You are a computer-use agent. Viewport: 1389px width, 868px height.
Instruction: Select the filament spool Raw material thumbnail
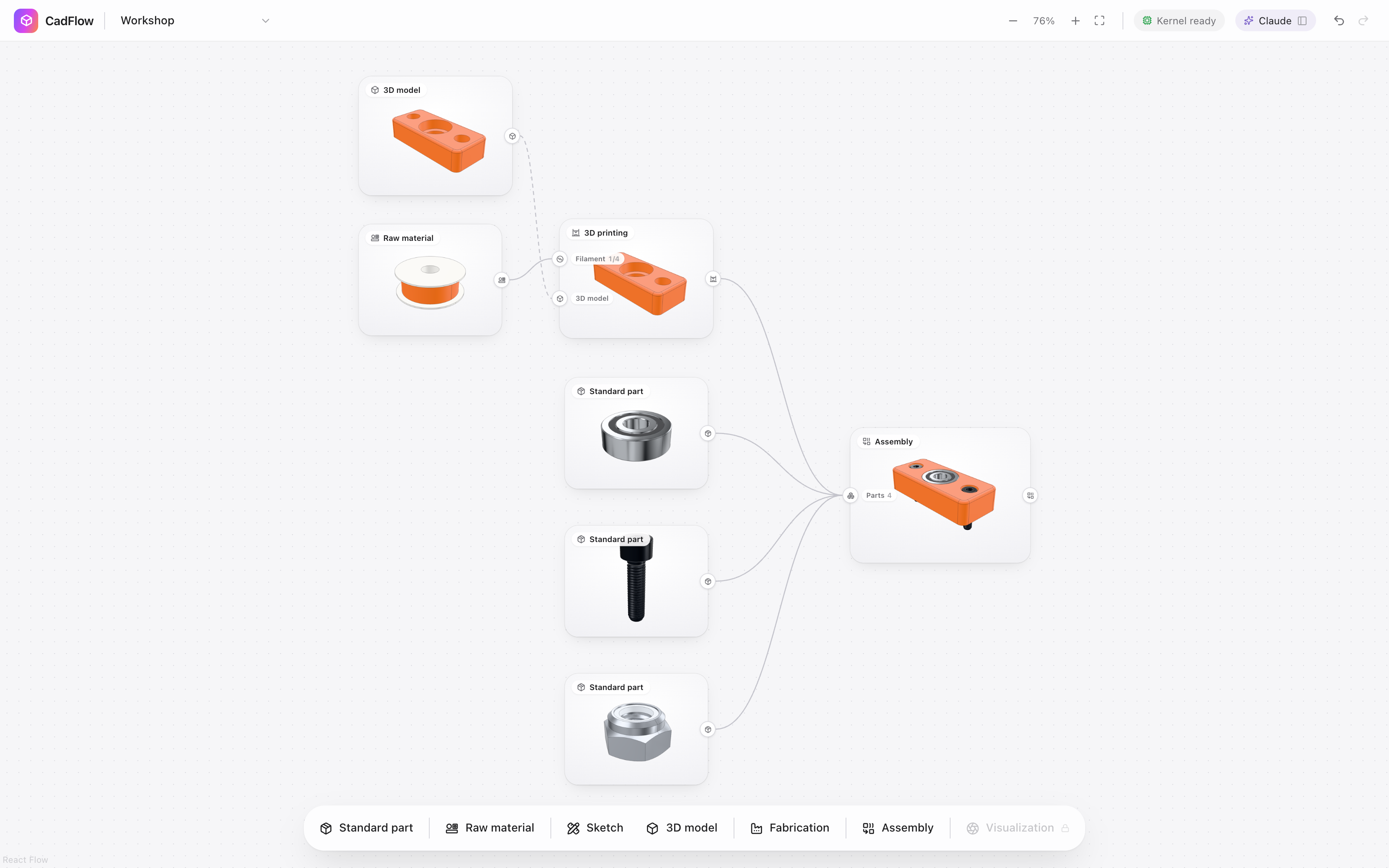pos(430,283)
